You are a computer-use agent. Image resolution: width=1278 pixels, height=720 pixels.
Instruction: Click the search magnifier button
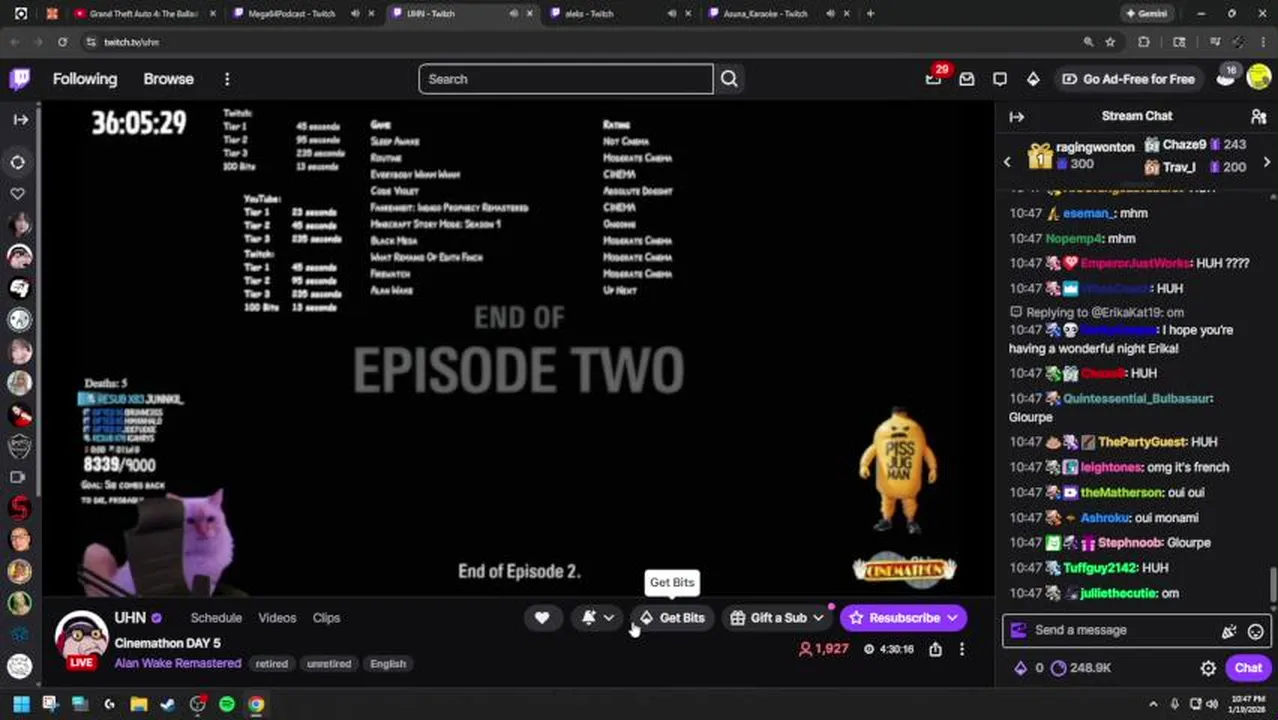tap(729, 79)
